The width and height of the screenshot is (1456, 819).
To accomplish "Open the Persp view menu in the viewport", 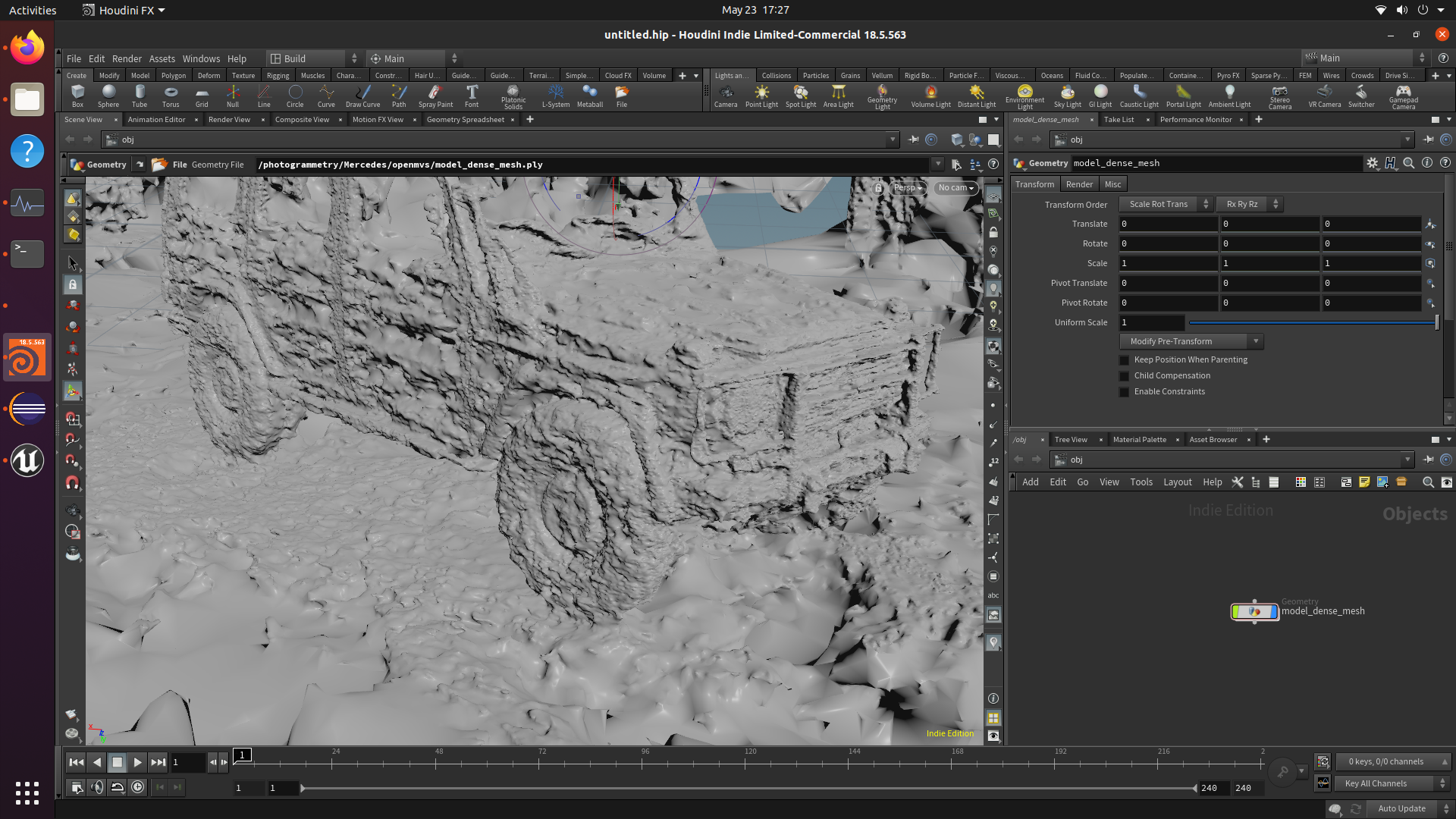I will click(906, 187).
